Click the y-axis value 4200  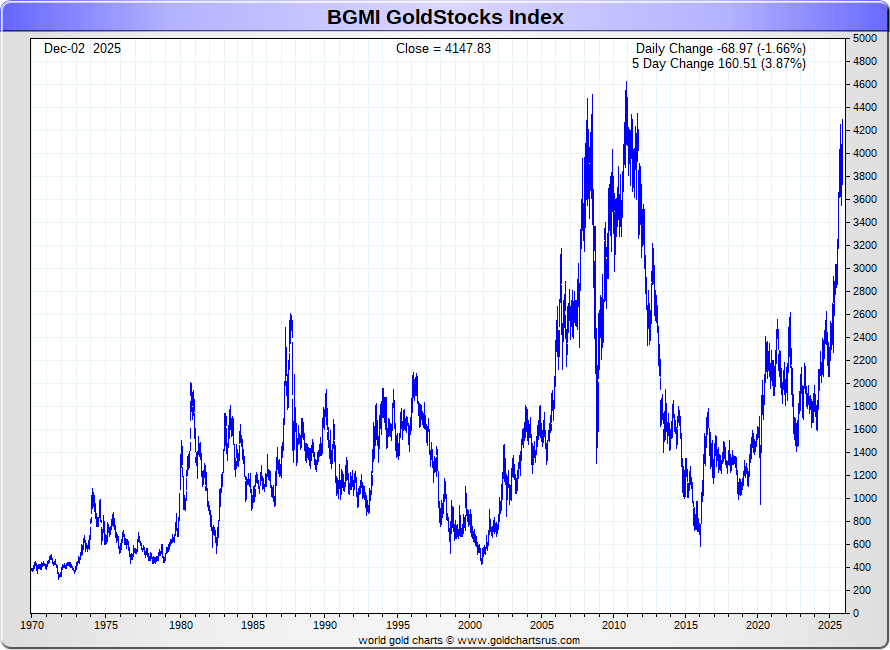(864, 130)
